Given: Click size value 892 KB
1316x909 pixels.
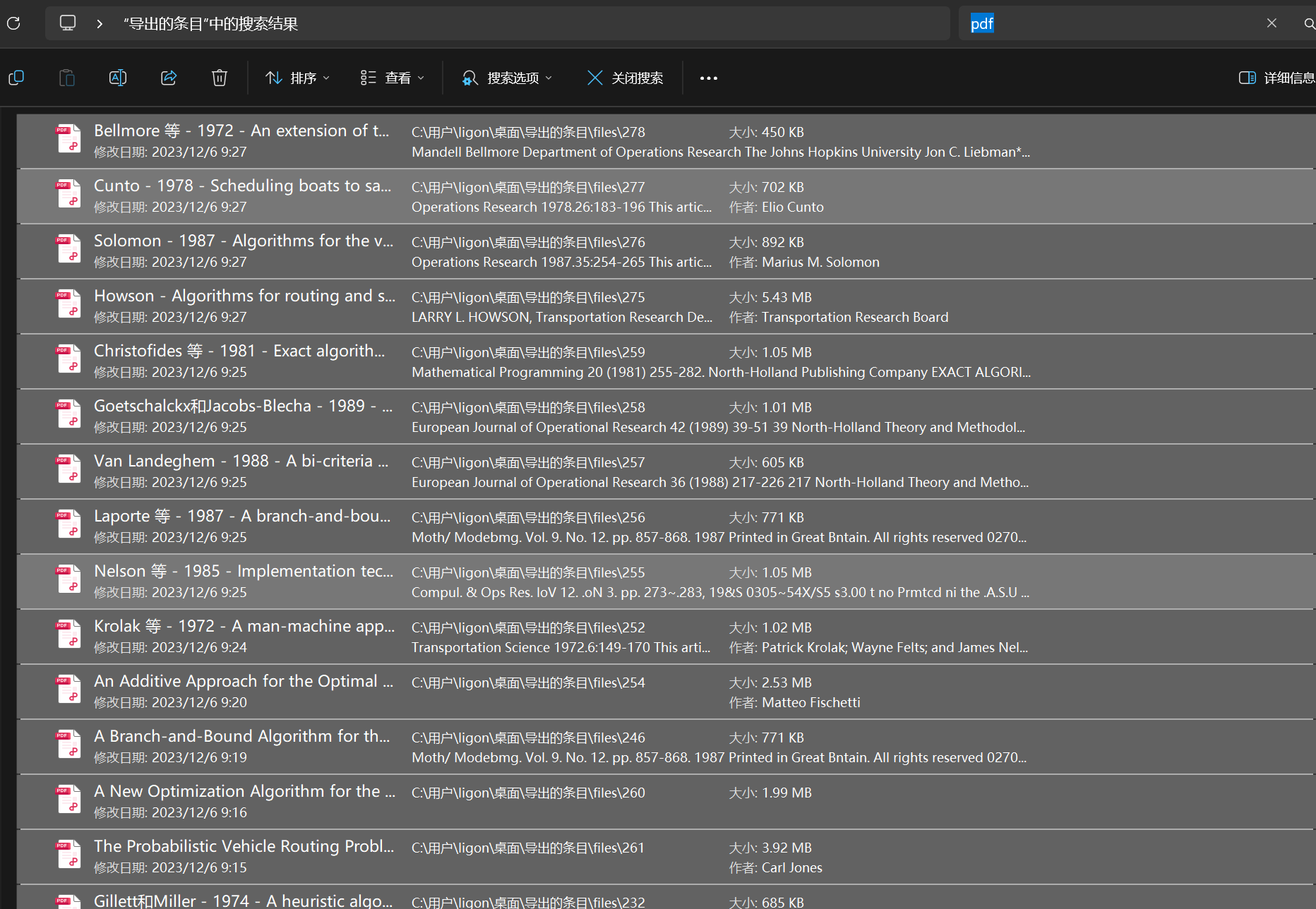Looking at the screenshot, I should point(783,242).
